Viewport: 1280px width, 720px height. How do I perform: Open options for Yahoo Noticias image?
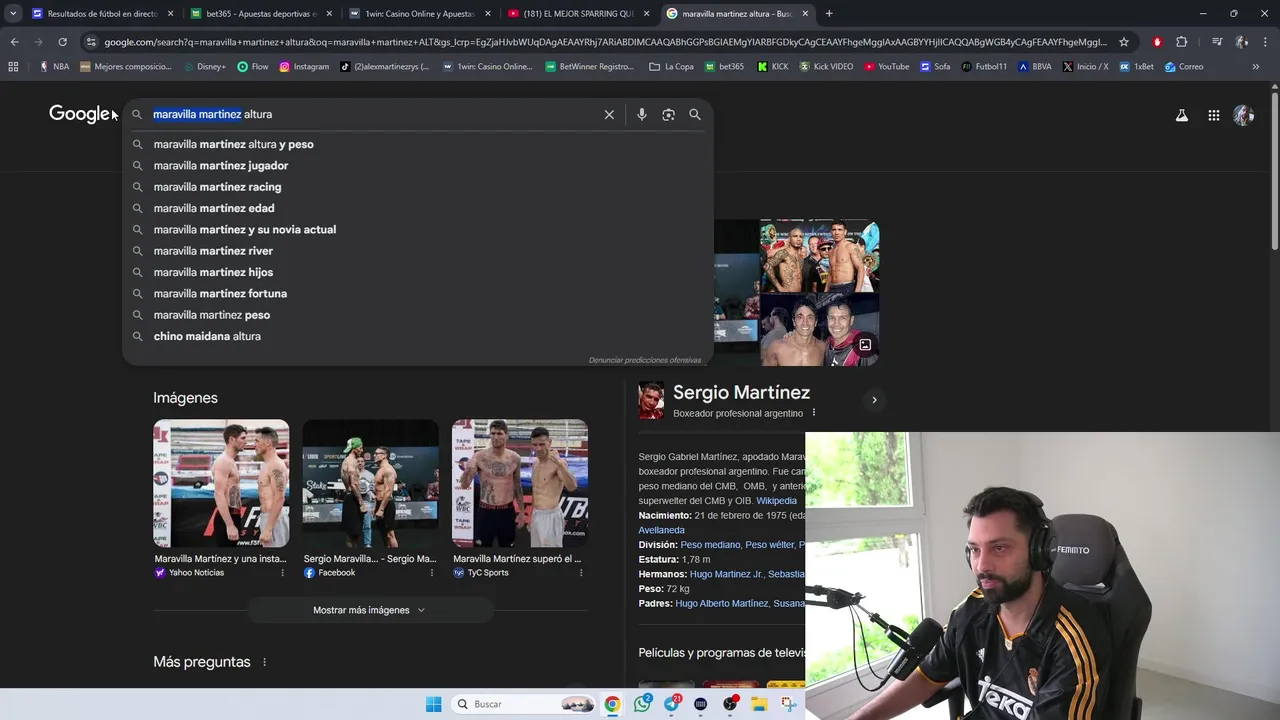(282, 573)
